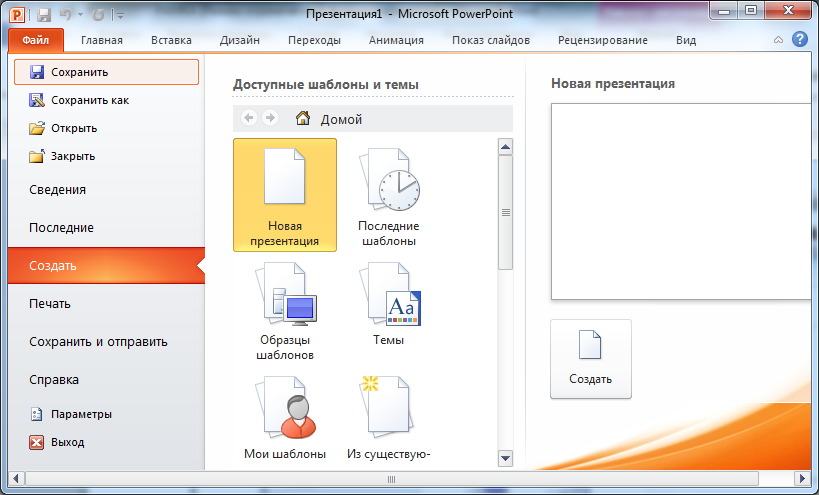
Task: Click the Save icon in quick access toolbar
Action: coord(44,15)
